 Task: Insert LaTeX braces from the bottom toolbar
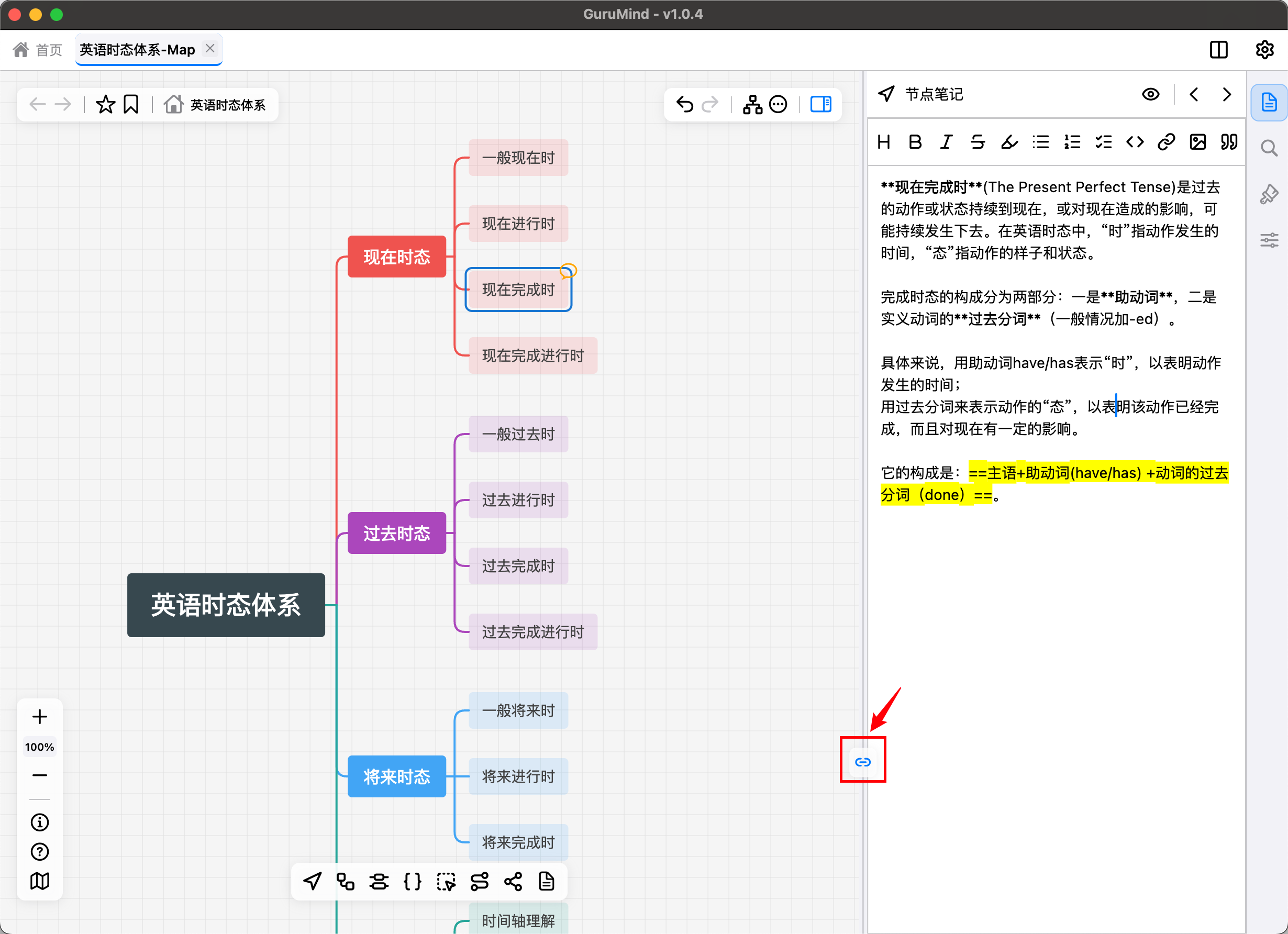[x=413, y=882]
